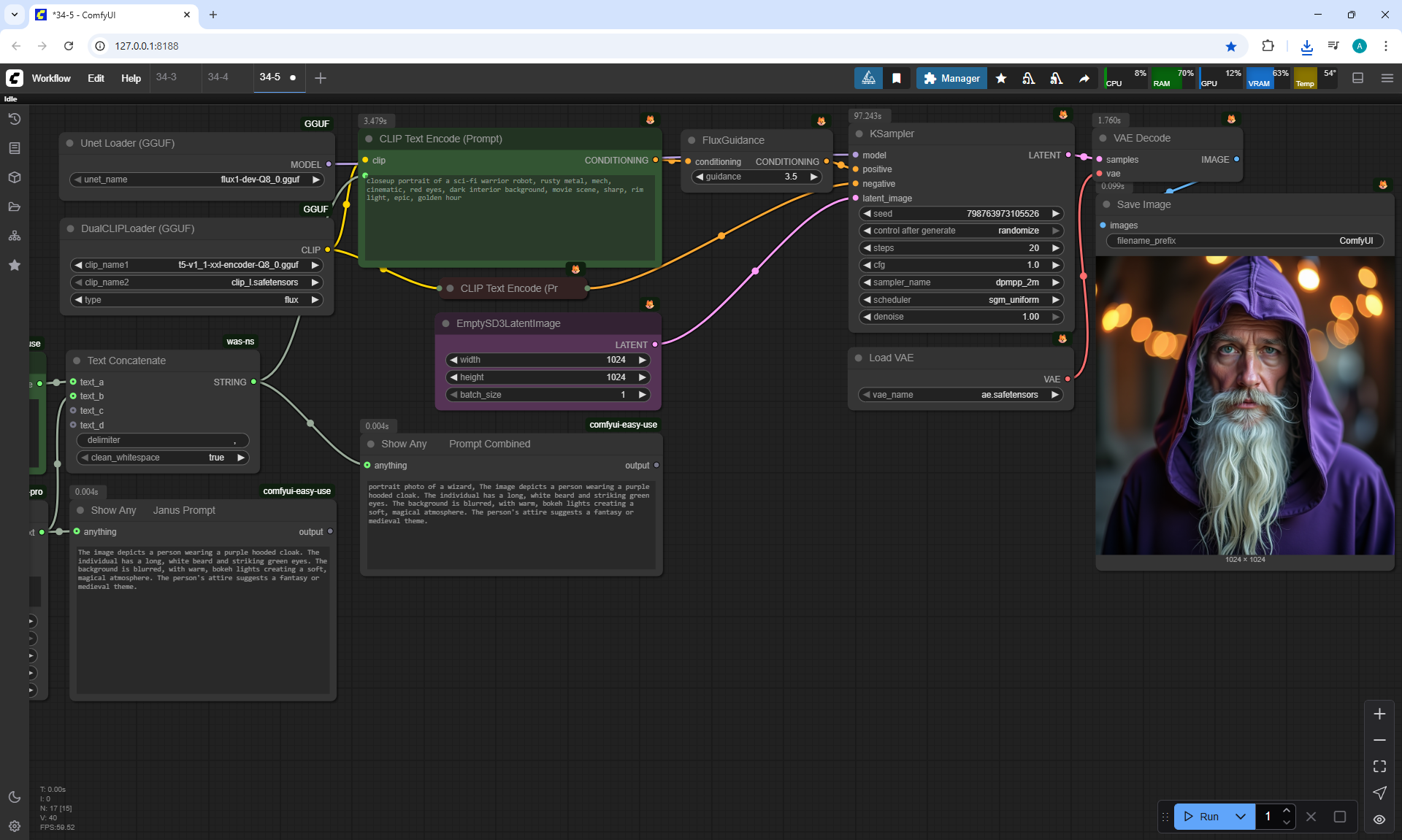Collapse the KSampler node via its dot
This screenshot has width=1402, height=840.
[x=859, y=134]
